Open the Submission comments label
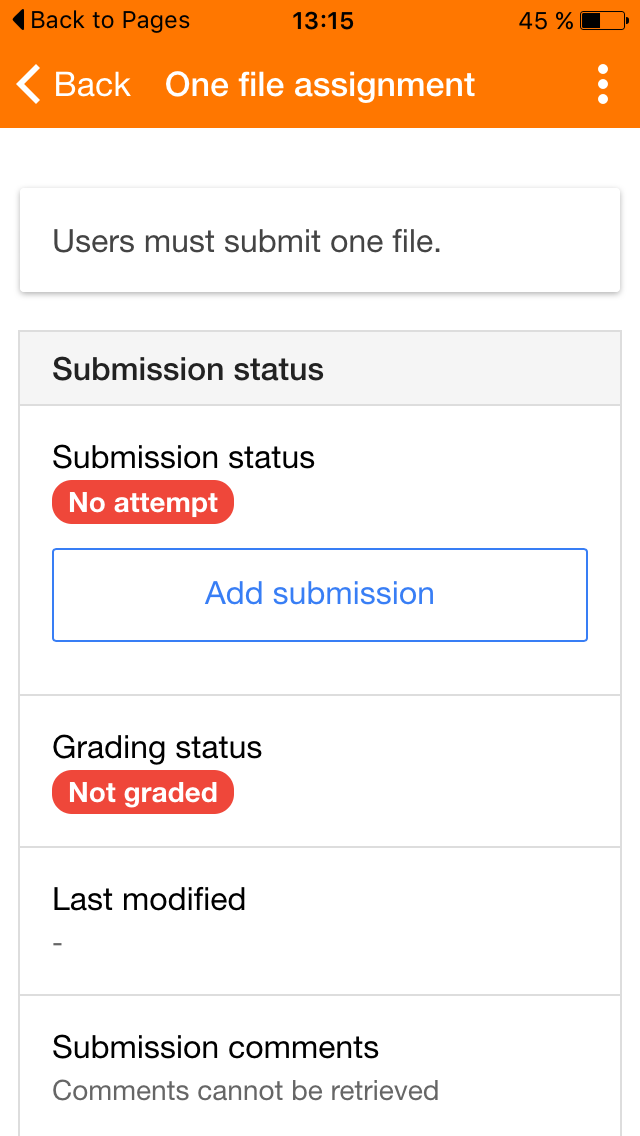This screenshot has width=640, height=1136. pos(215,1047)
